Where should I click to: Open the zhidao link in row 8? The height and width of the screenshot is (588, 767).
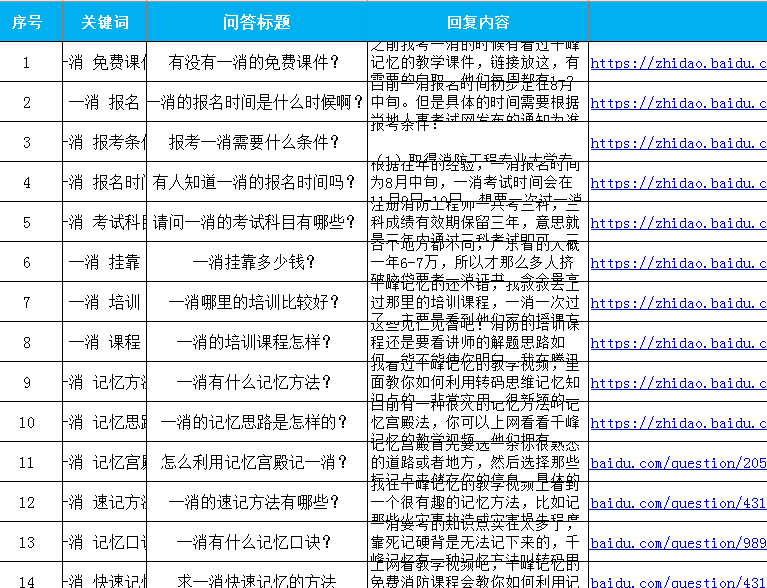[x=678, y=343]
